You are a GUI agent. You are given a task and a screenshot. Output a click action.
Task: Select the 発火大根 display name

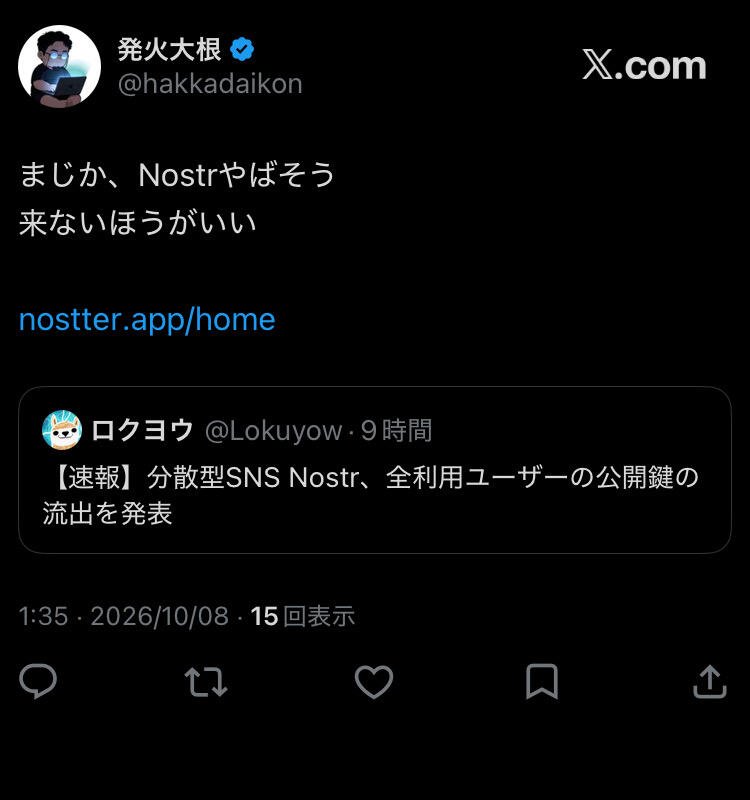169,49
